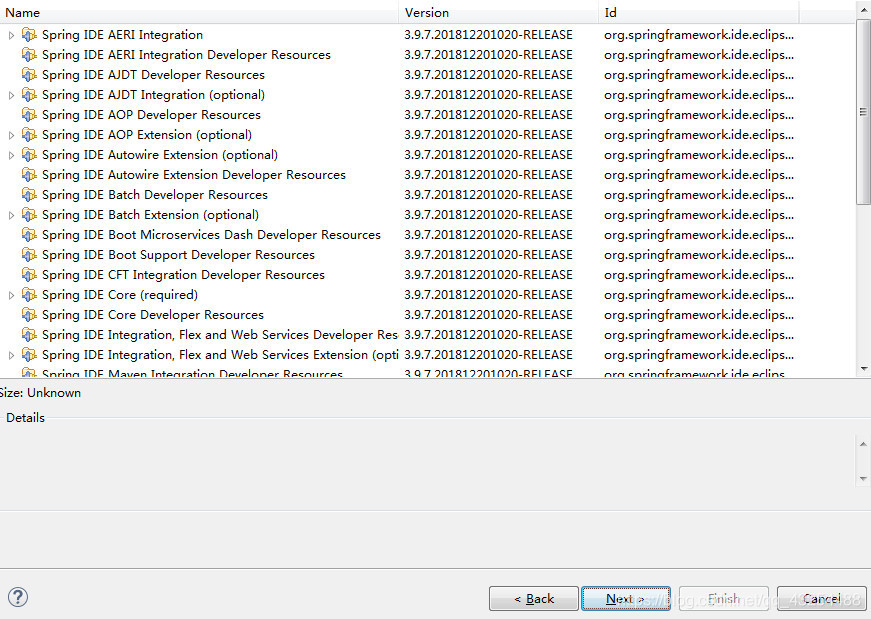Expand Spring IDE AERI Integration tree node

click(11, 36)
